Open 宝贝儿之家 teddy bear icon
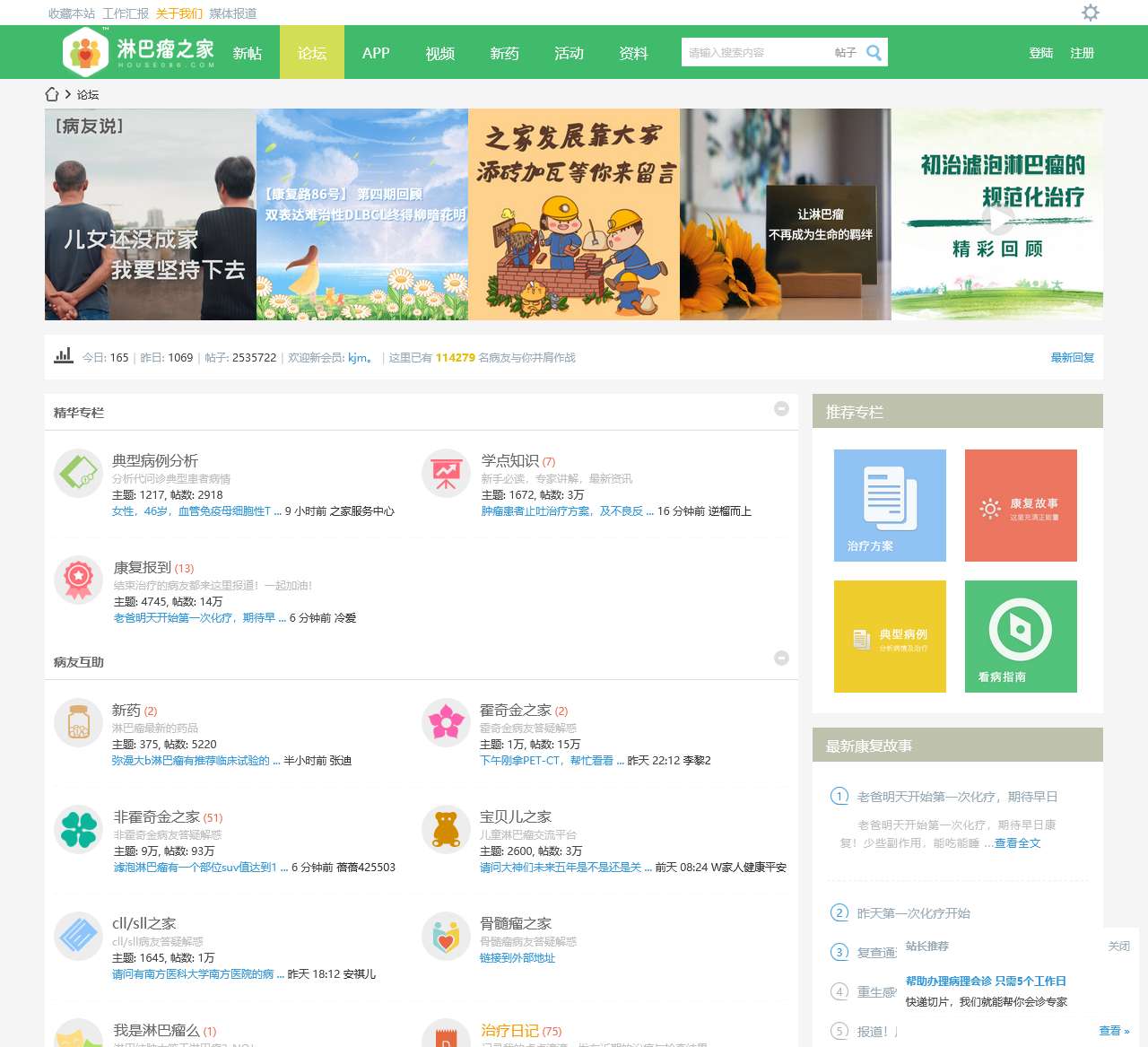The height and width of the screenshot is (1047, 1148). coord(446,832)
